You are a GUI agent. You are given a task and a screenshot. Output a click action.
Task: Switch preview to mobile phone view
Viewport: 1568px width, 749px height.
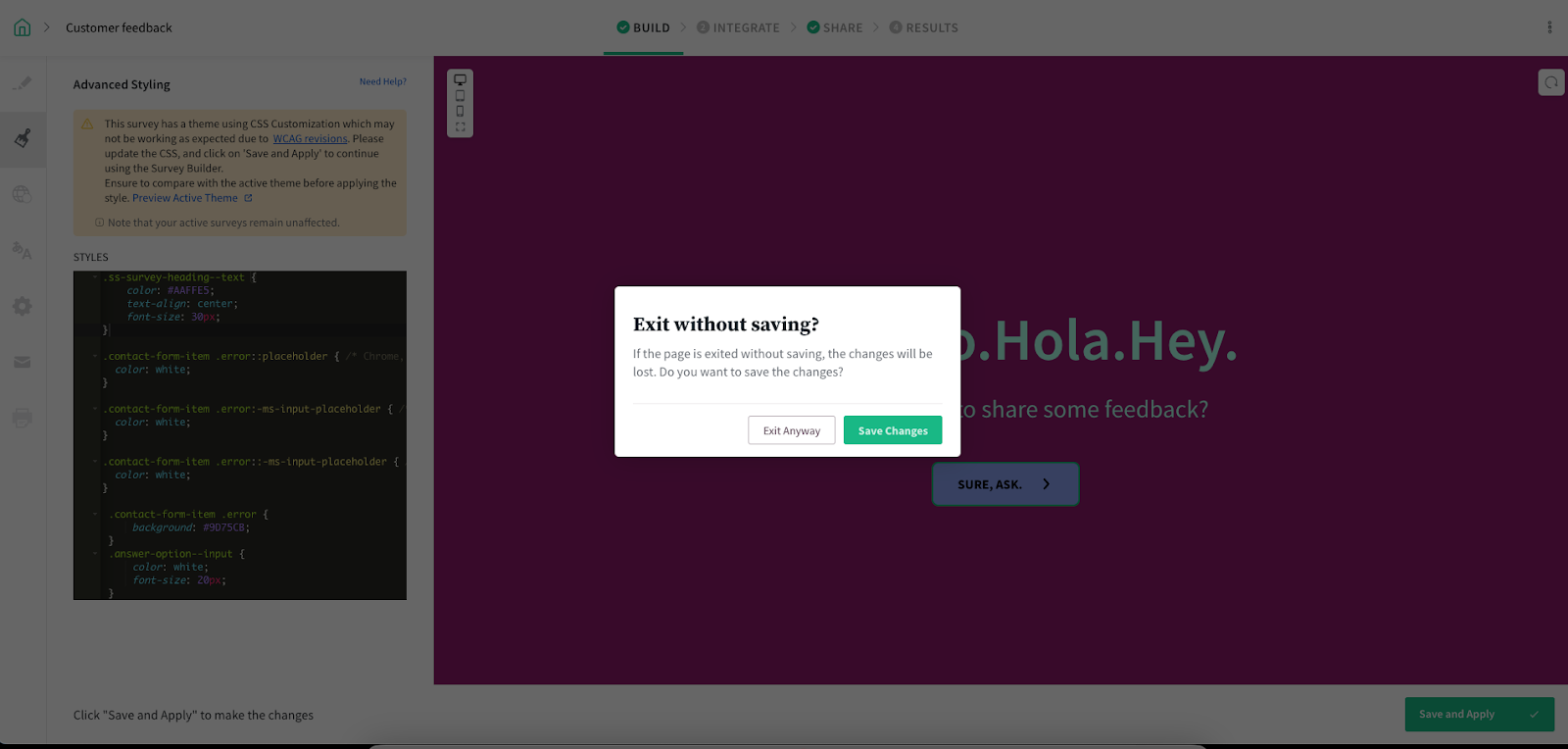point(460,112)
